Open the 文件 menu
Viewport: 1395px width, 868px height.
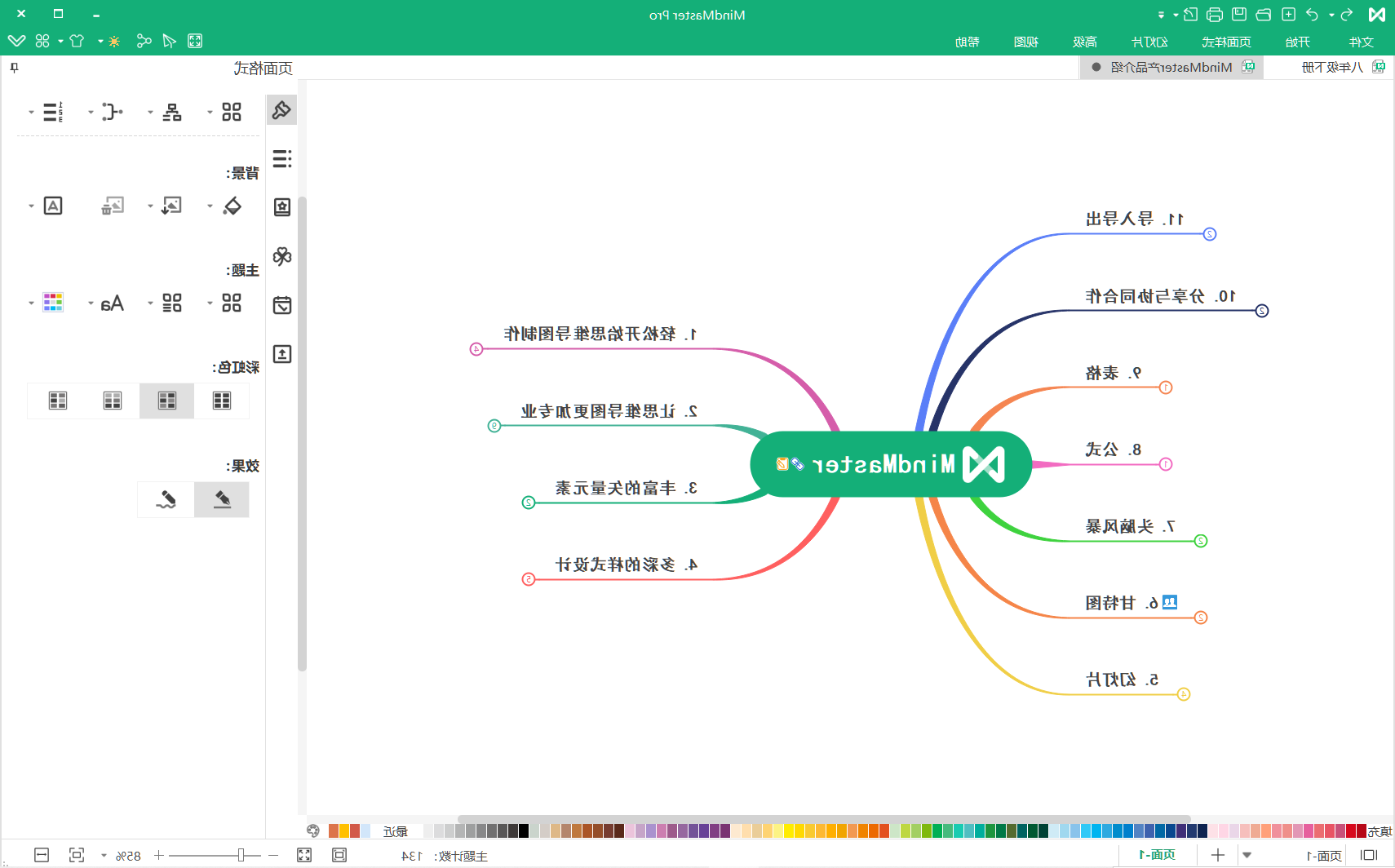click(1361, 42)
